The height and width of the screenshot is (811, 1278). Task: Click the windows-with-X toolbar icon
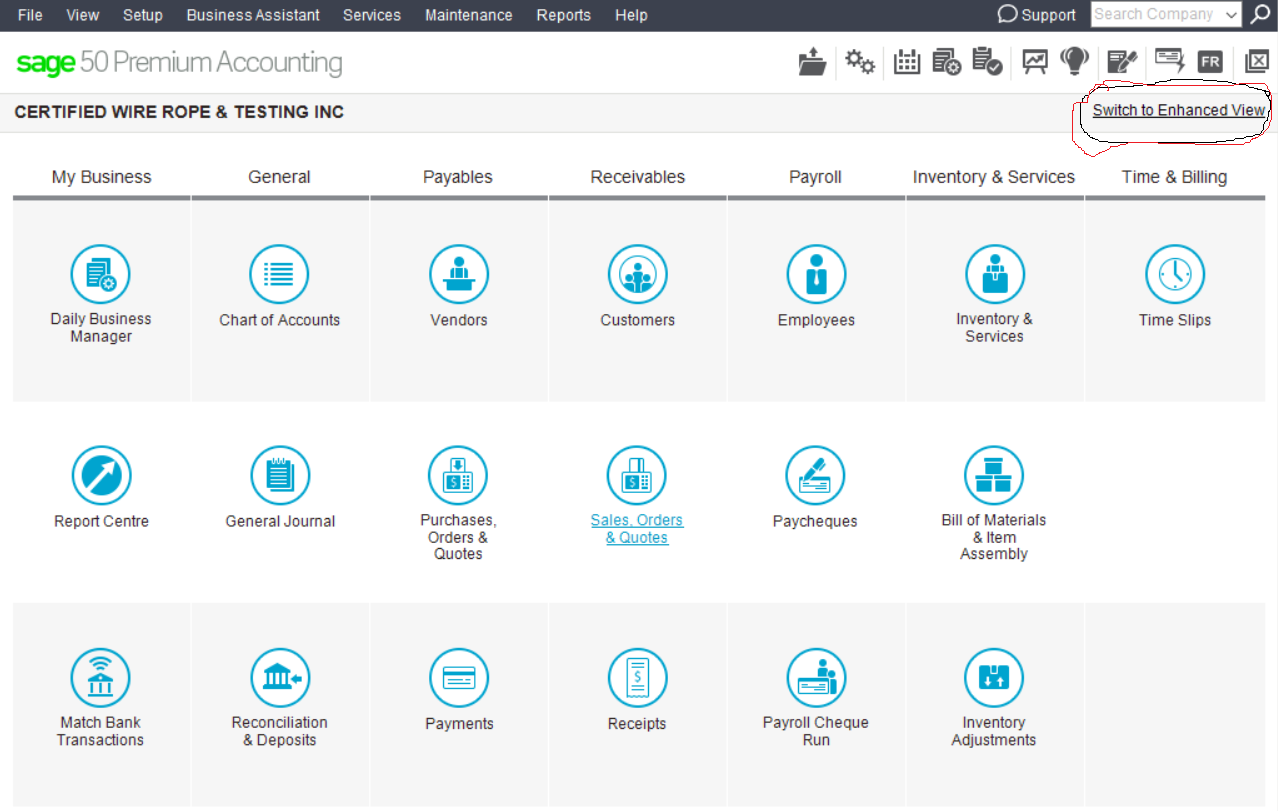(x=1256, y=62)
